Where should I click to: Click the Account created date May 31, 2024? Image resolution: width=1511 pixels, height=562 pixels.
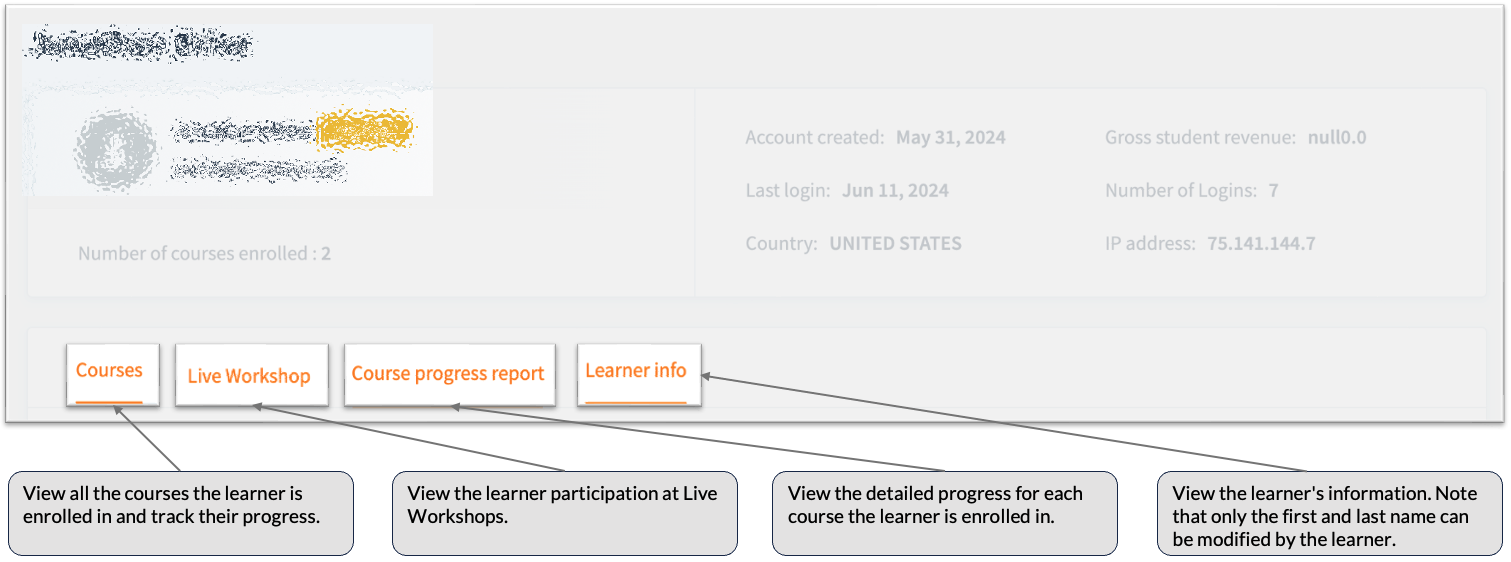(x=950, y=138)
